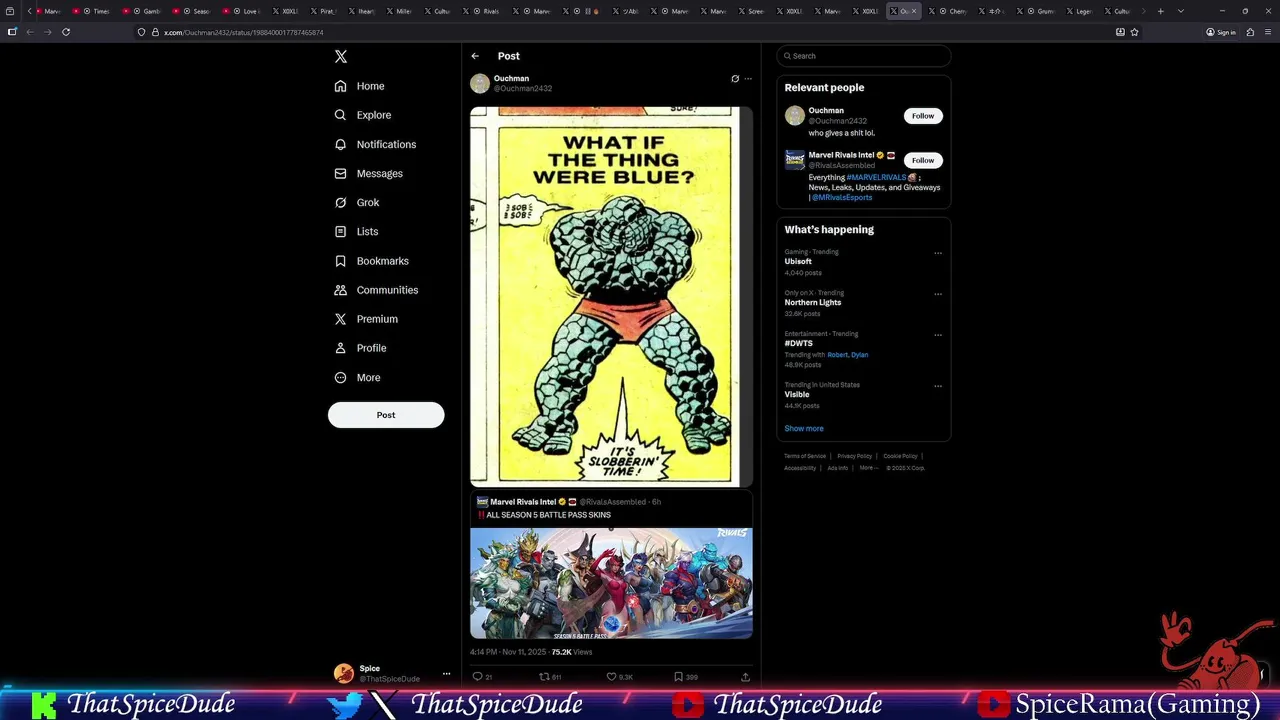
Task: Open the @MRivalsEsports mention link
Action: pos(842,197)
